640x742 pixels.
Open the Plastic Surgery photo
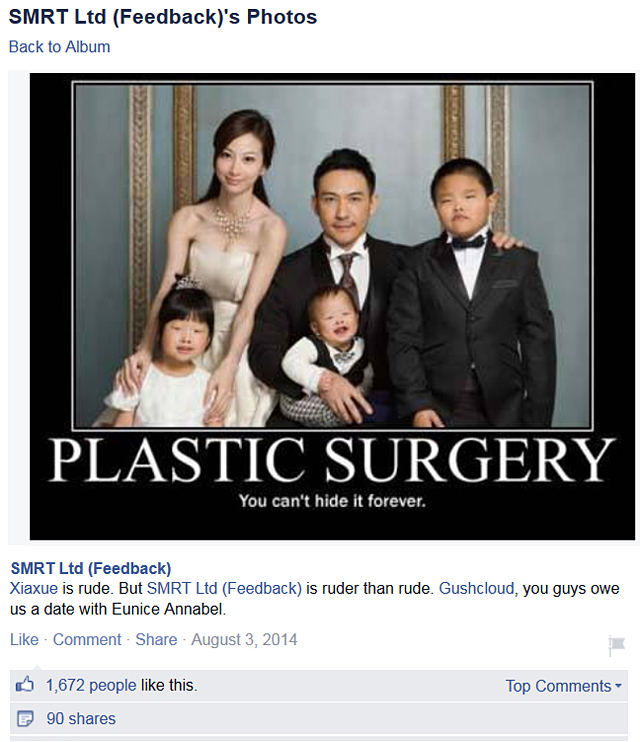click(x=332, y=306)
